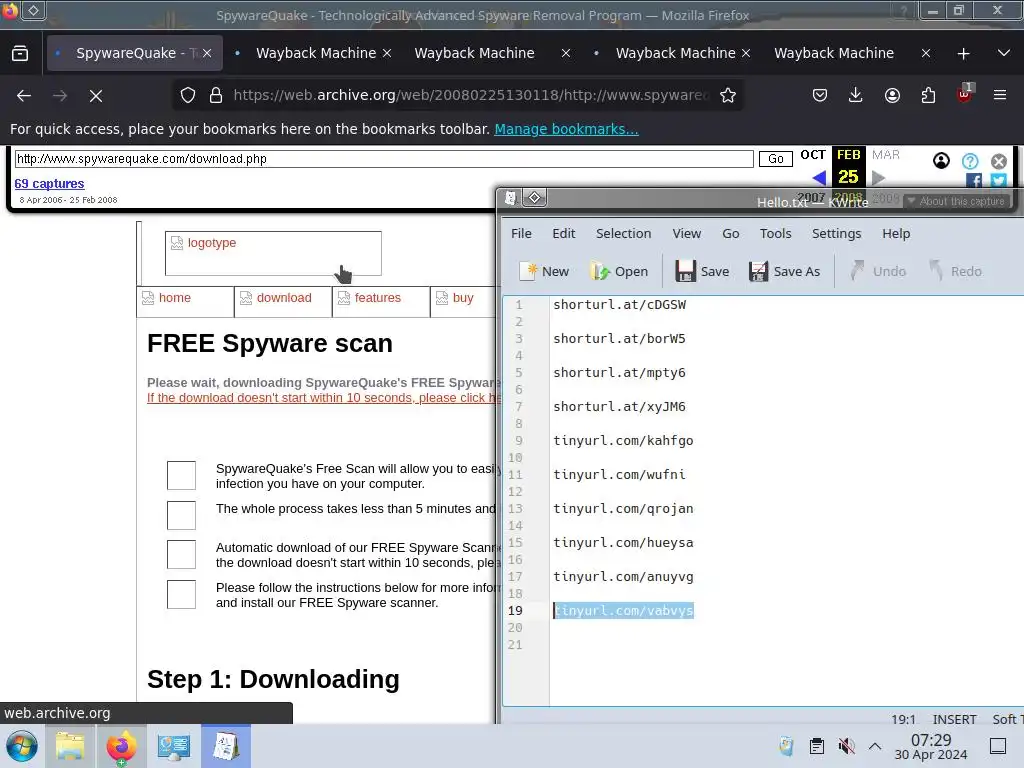Image resolution: width=1024 pixels, height=768 pixels.
Task: Bookmark this page with the star icon
Action: [x=728, y=95]
